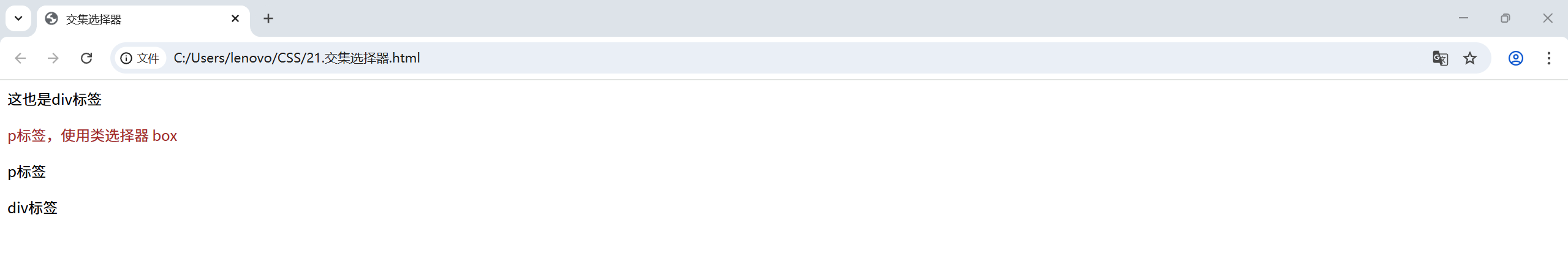
Task: Click the browser back arrow
Action: click(20, 58)
